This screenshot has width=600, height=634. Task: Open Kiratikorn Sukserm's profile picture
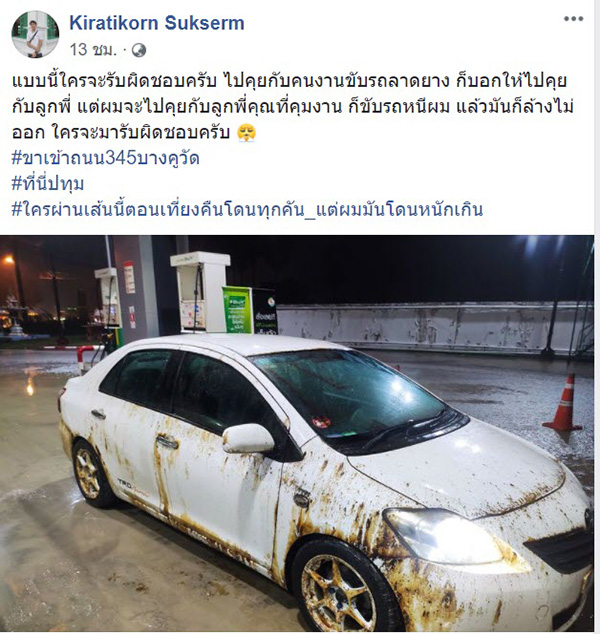point(35,34)
